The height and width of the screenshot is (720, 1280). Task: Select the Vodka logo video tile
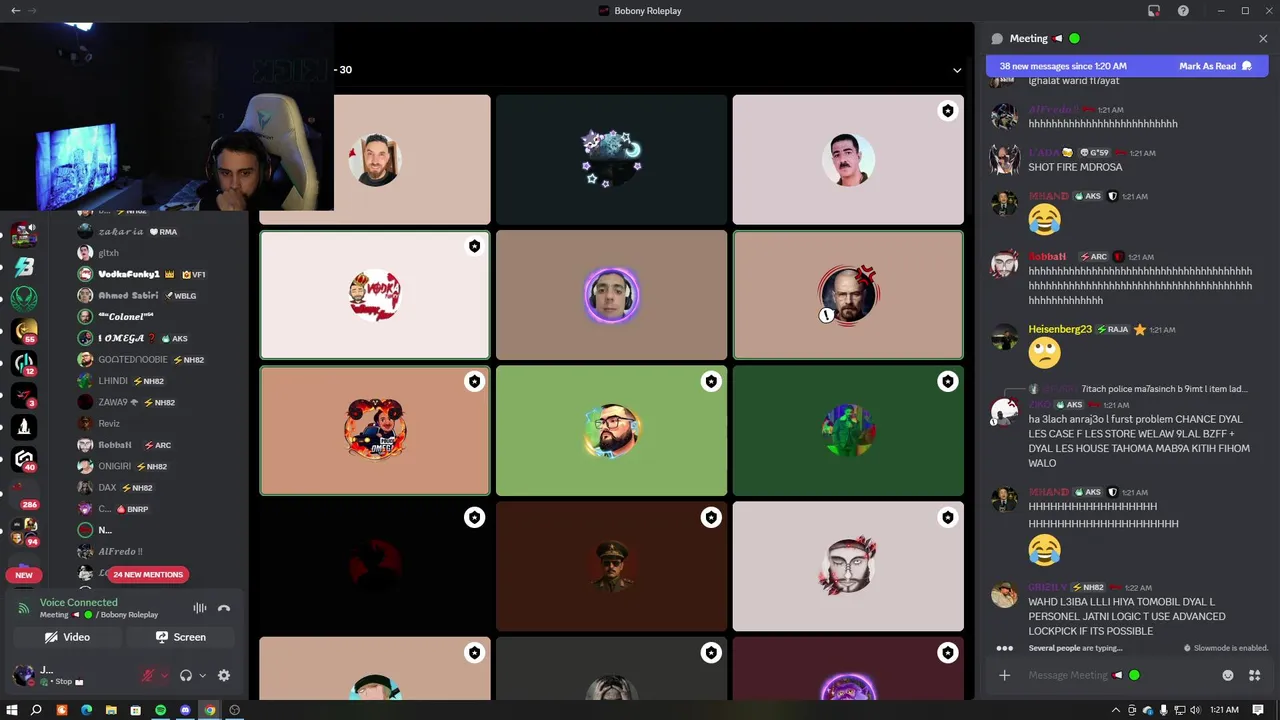tap(375, 295)
